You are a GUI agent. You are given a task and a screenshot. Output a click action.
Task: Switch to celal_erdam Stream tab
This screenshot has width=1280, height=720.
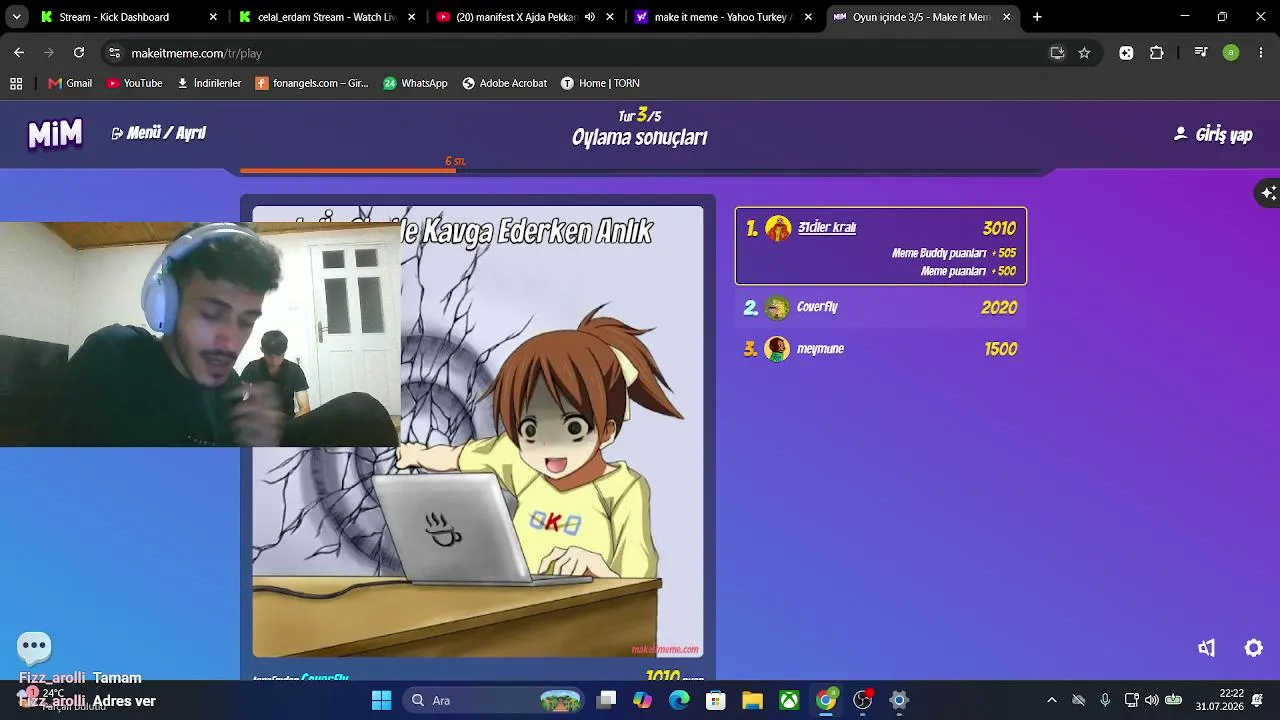pyautogui.click(x=326, y=17)
